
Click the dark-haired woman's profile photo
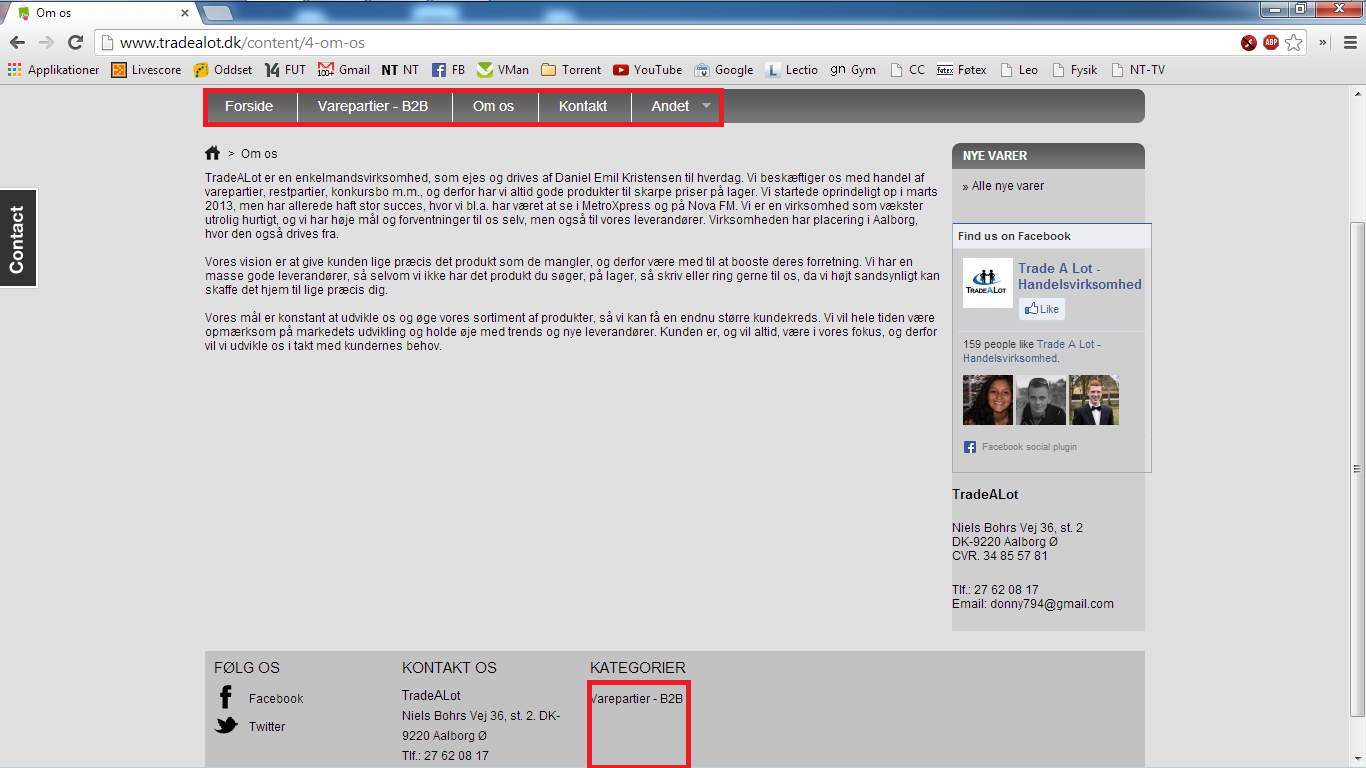988,400
